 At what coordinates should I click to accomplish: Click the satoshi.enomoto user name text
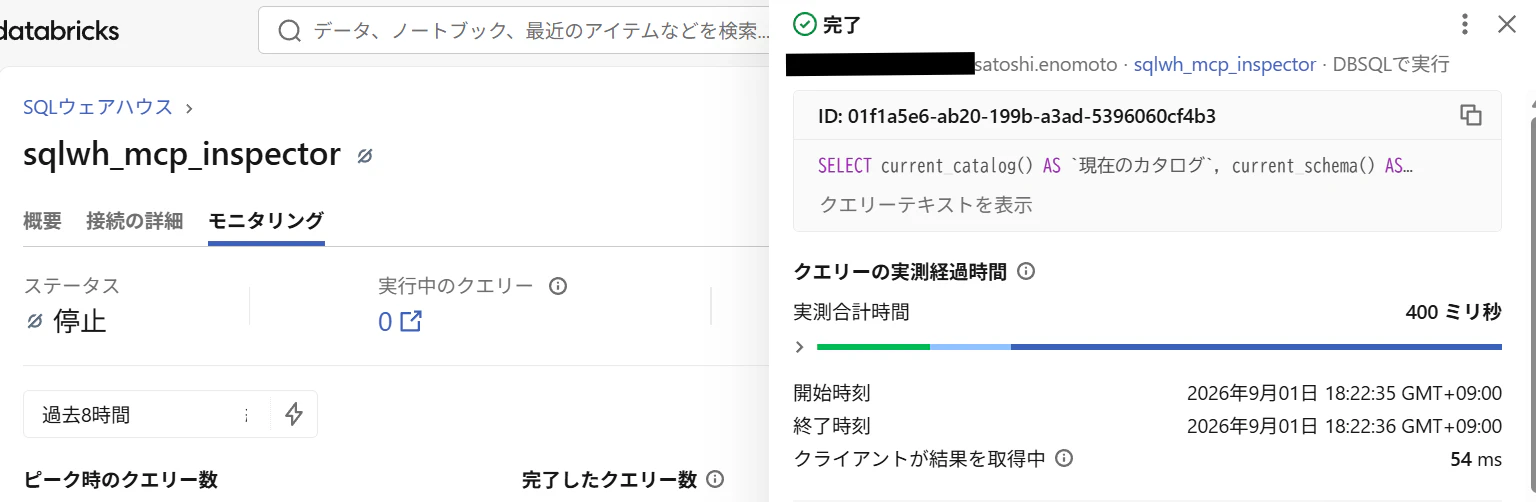click(1046, 64)
